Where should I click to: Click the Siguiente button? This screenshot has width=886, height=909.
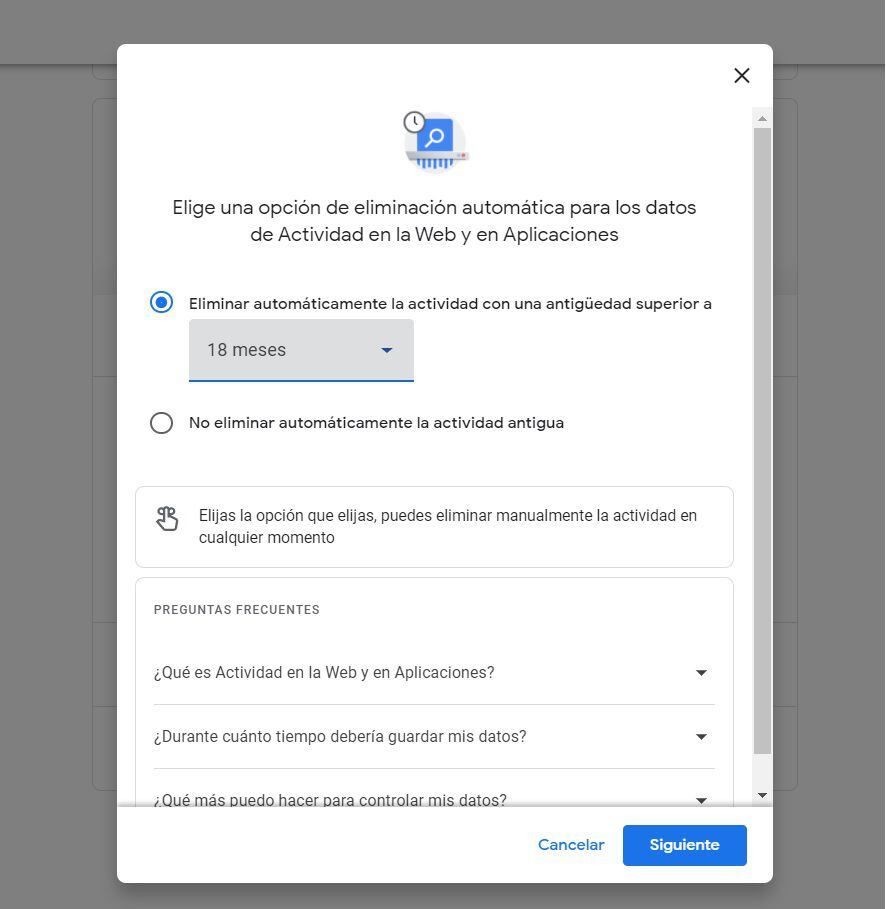coord(684,845)
